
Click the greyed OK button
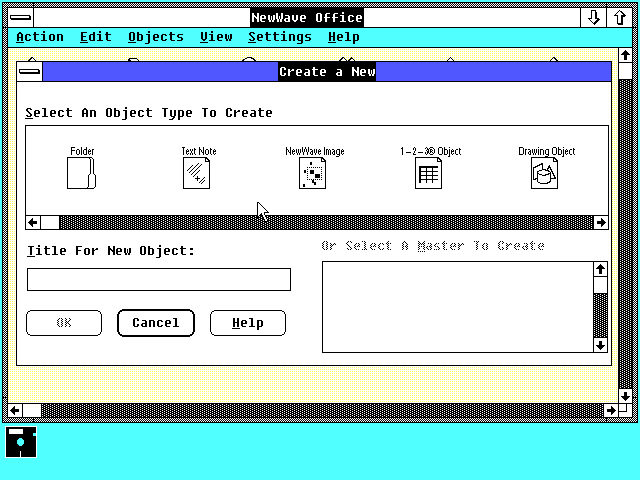point(64,323)
